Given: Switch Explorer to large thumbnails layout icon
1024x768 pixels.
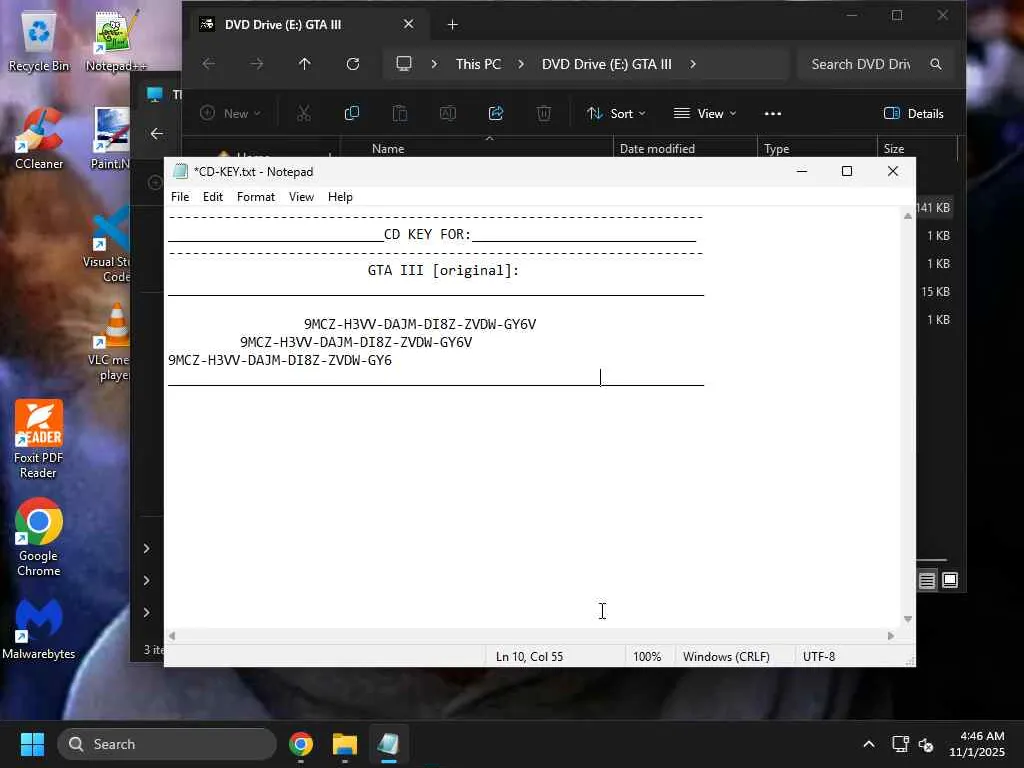Looking at the screenshot, I should [950, 580].
